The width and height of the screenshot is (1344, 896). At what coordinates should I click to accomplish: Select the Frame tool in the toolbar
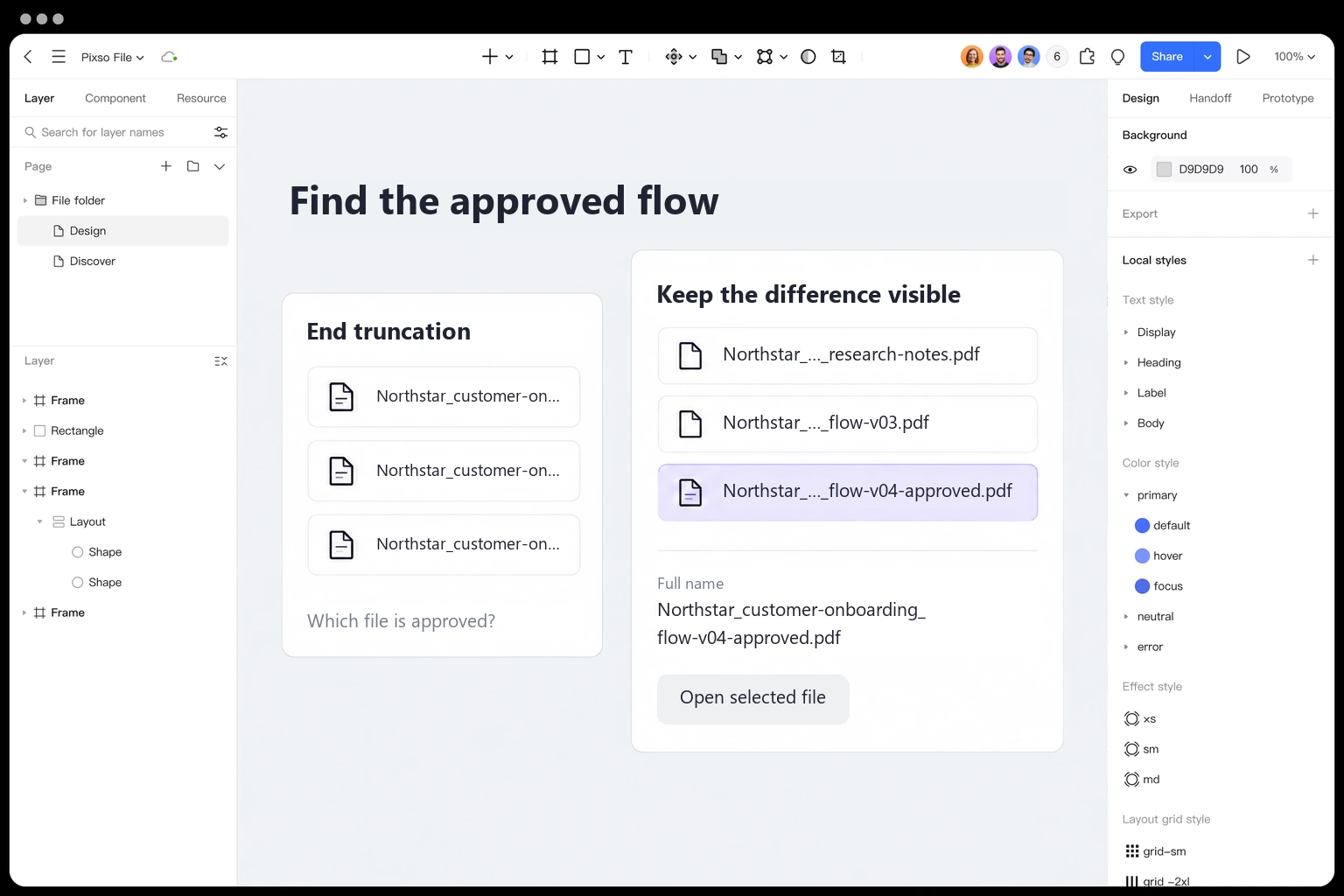tap(549, 57)
